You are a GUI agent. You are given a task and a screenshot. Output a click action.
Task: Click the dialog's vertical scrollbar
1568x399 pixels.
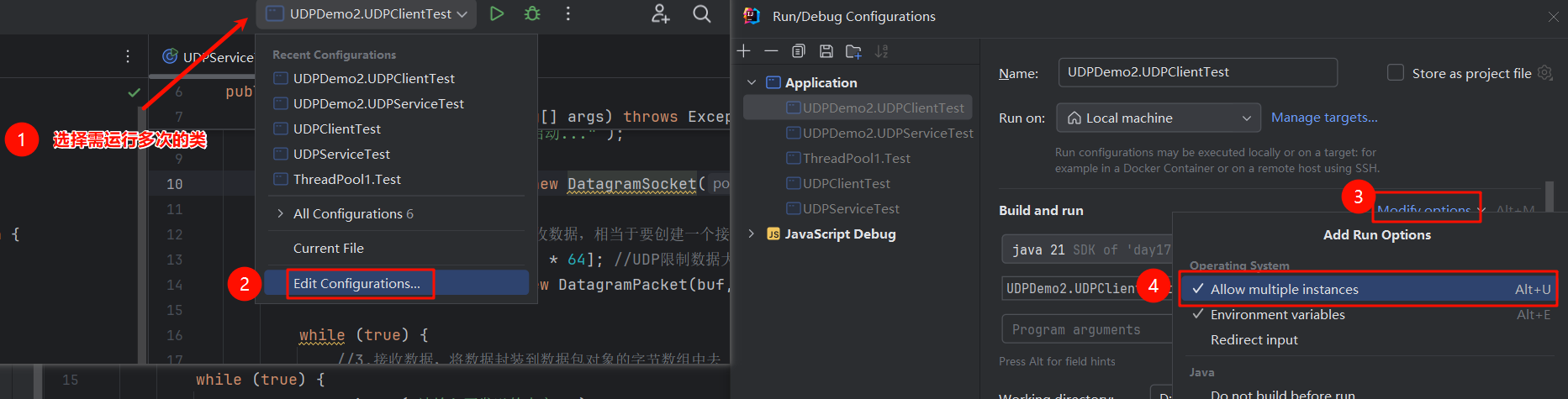[1550, 195]
